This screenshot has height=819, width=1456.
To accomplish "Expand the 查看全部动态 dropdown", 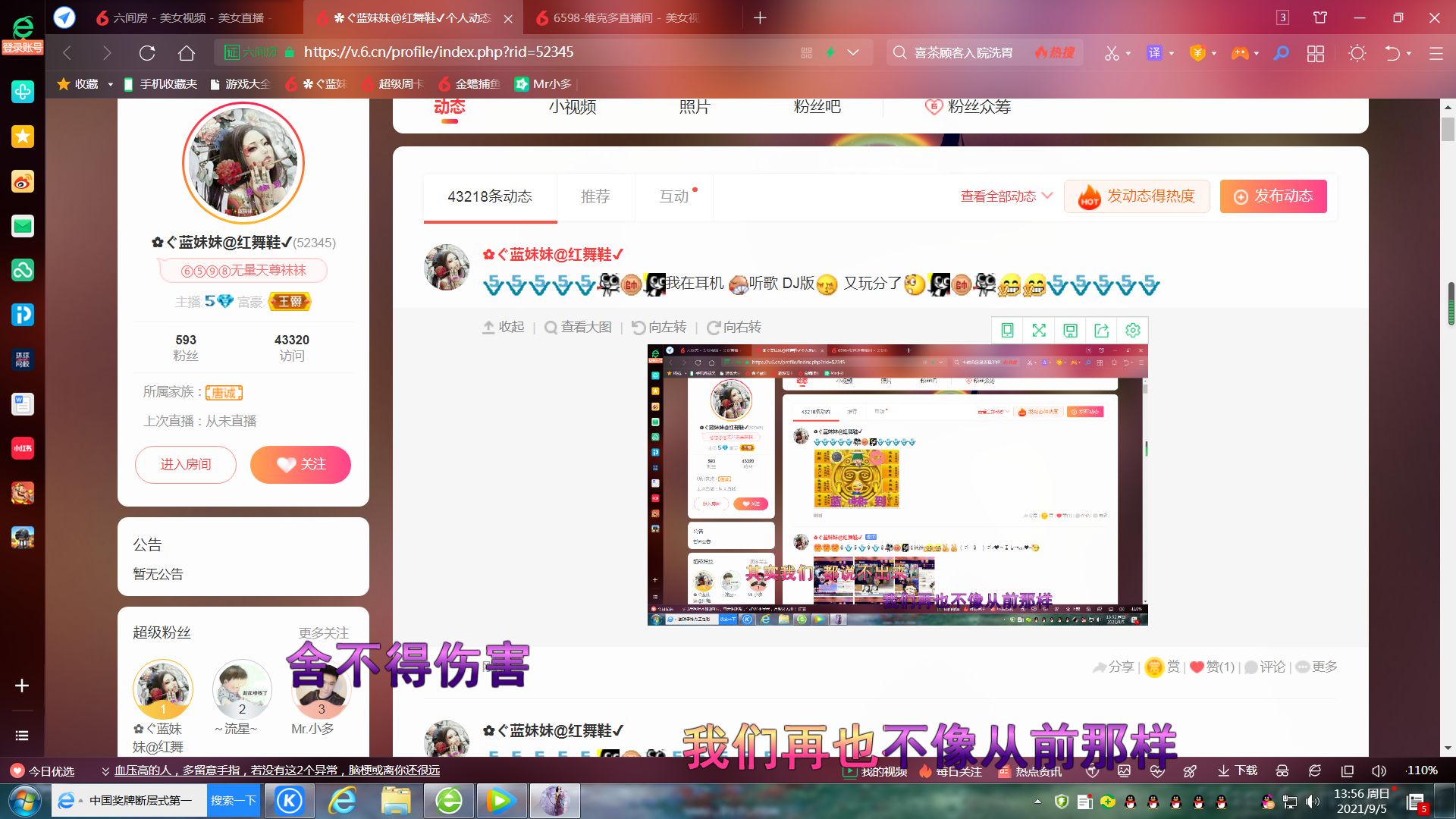I will tap(1007, 196).
